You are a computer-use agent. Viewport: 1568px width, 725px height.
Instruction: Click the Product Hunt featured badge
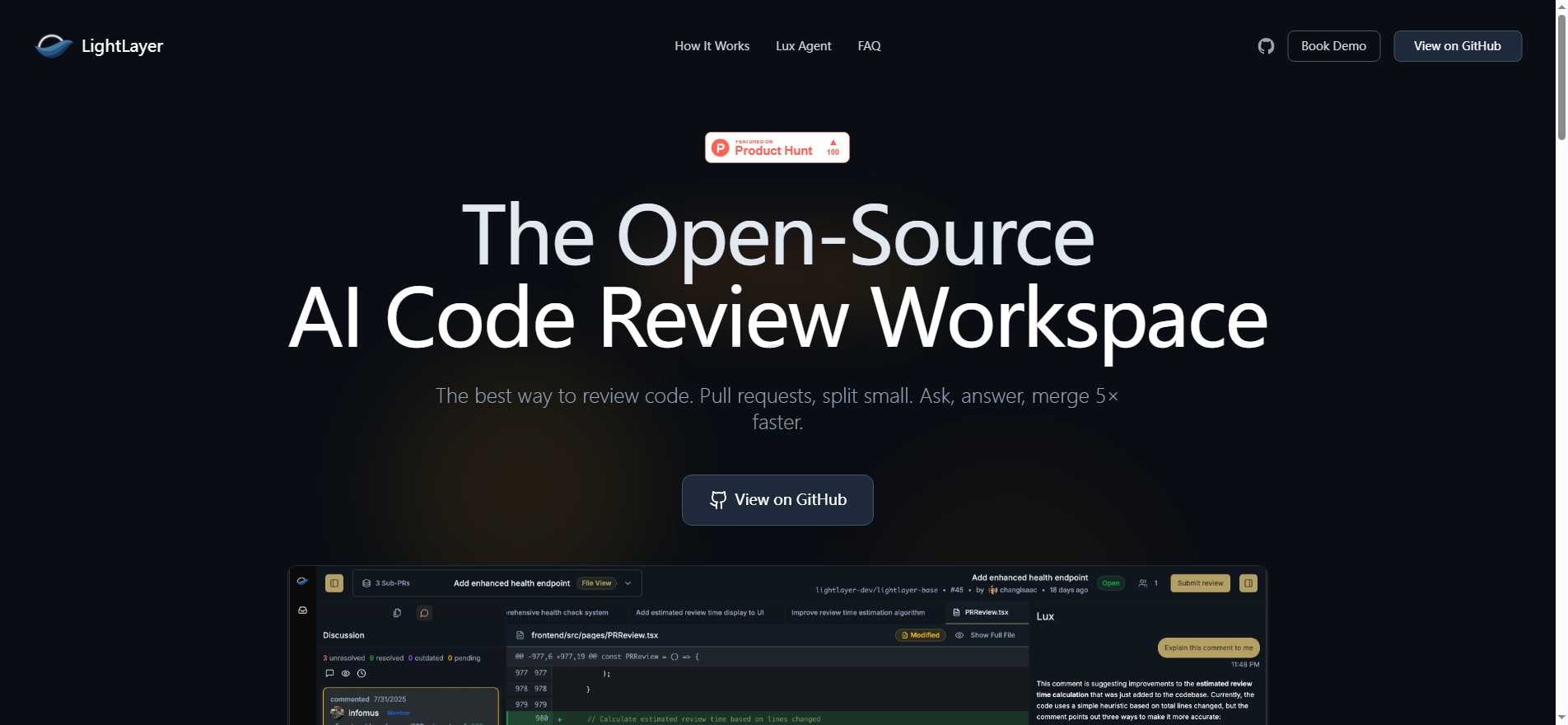[x=777, y=147]
